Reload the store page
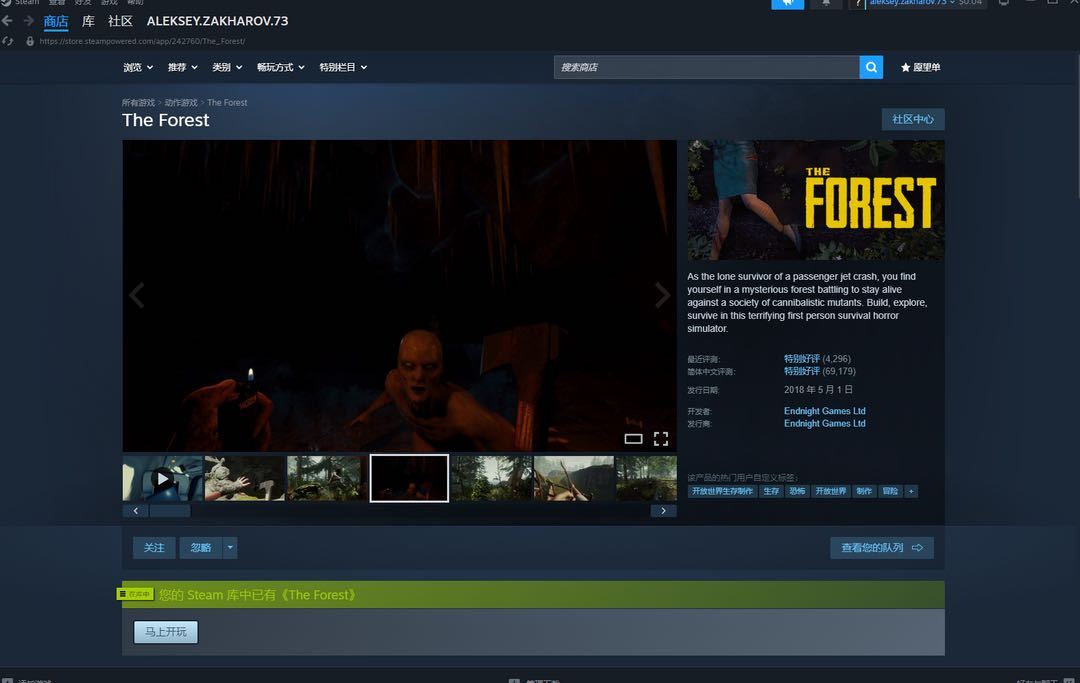The height and width of the screenshot is (683, 1080). (8, 41)
